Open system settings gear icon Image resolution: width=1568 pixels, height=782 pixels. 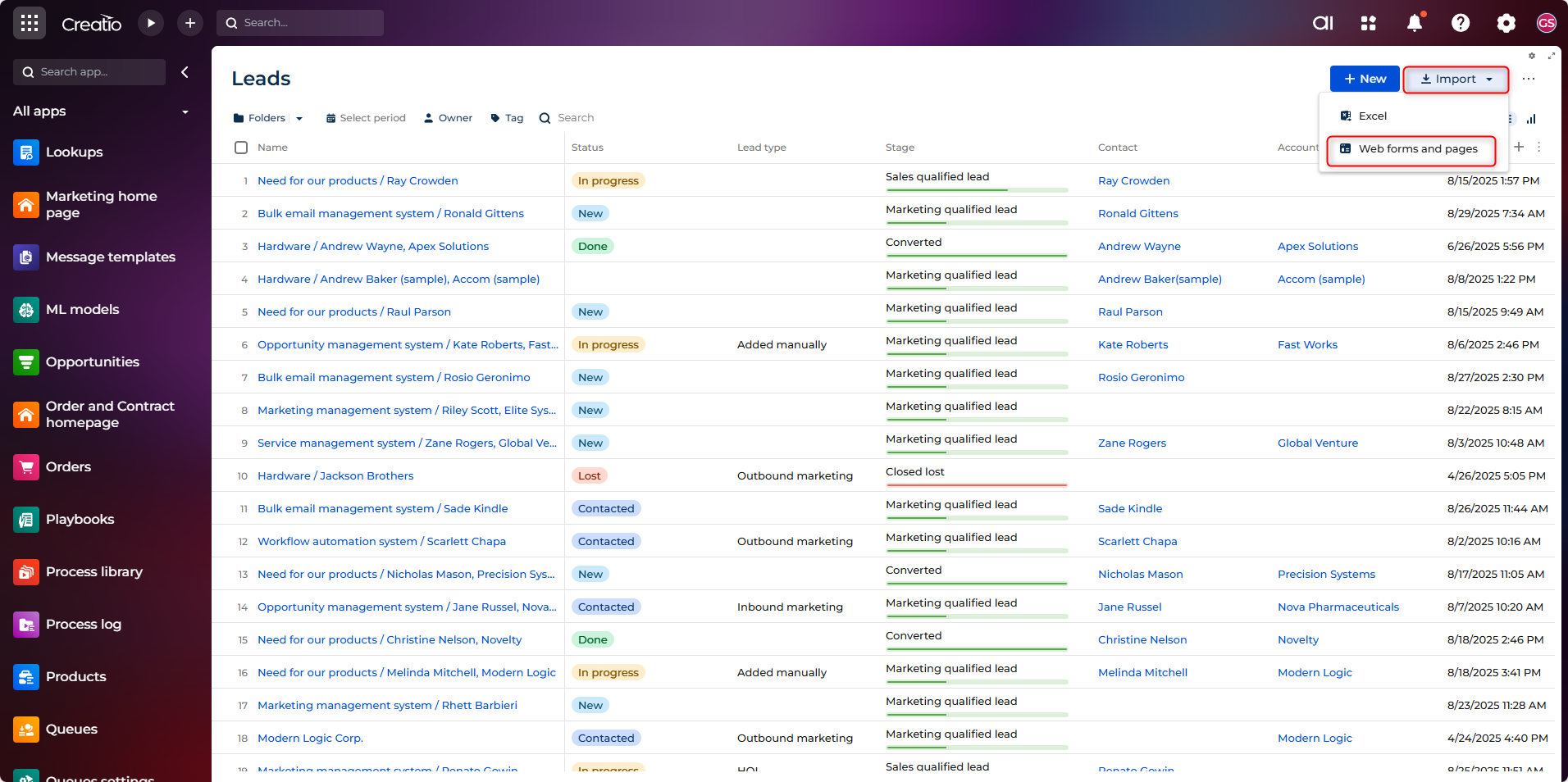(1506, 23)
